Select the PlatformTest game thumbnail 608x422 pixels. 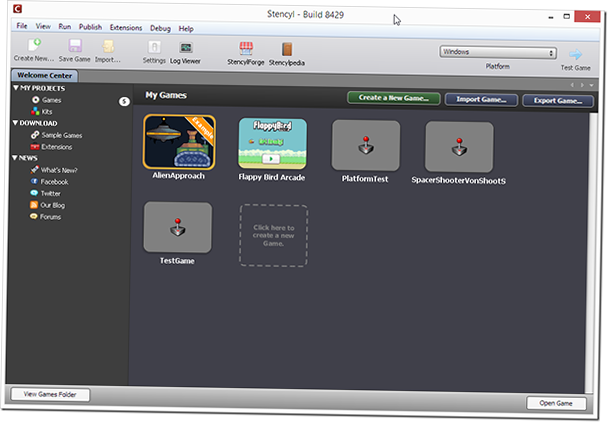tap(366, 145)
